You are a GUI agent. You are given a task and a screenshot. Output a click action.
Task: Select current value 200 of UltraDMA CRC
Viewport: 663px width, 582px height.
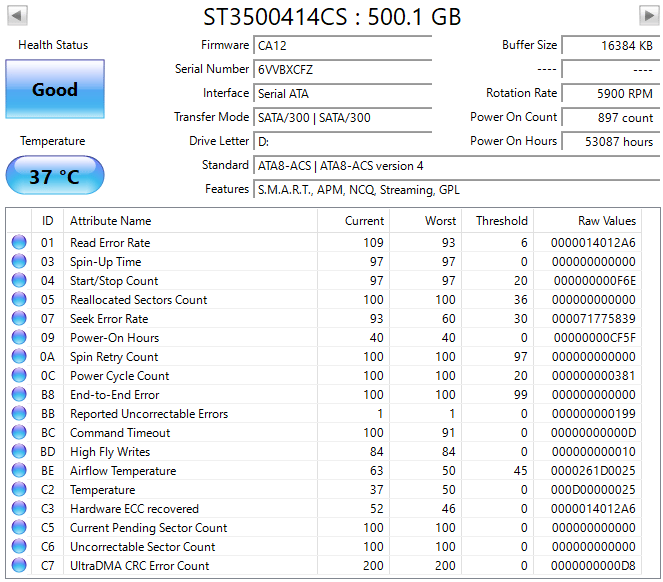pyautogui.click(x=373, y=566)
